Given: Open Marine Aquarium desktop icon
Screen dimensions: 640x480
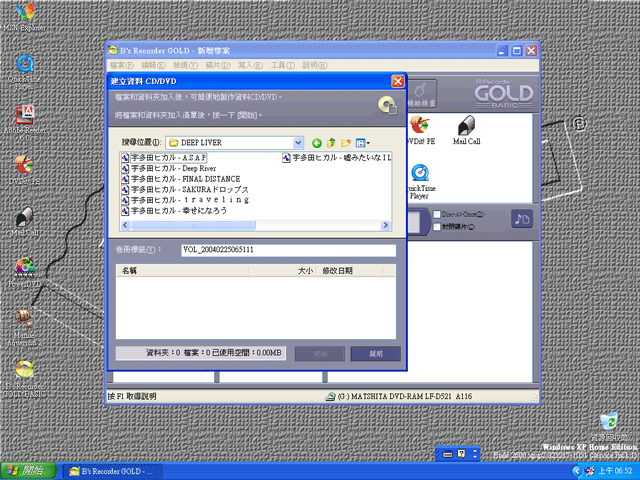Looking at the screenshot, I should pyautogui.click(x=24, y=328).
